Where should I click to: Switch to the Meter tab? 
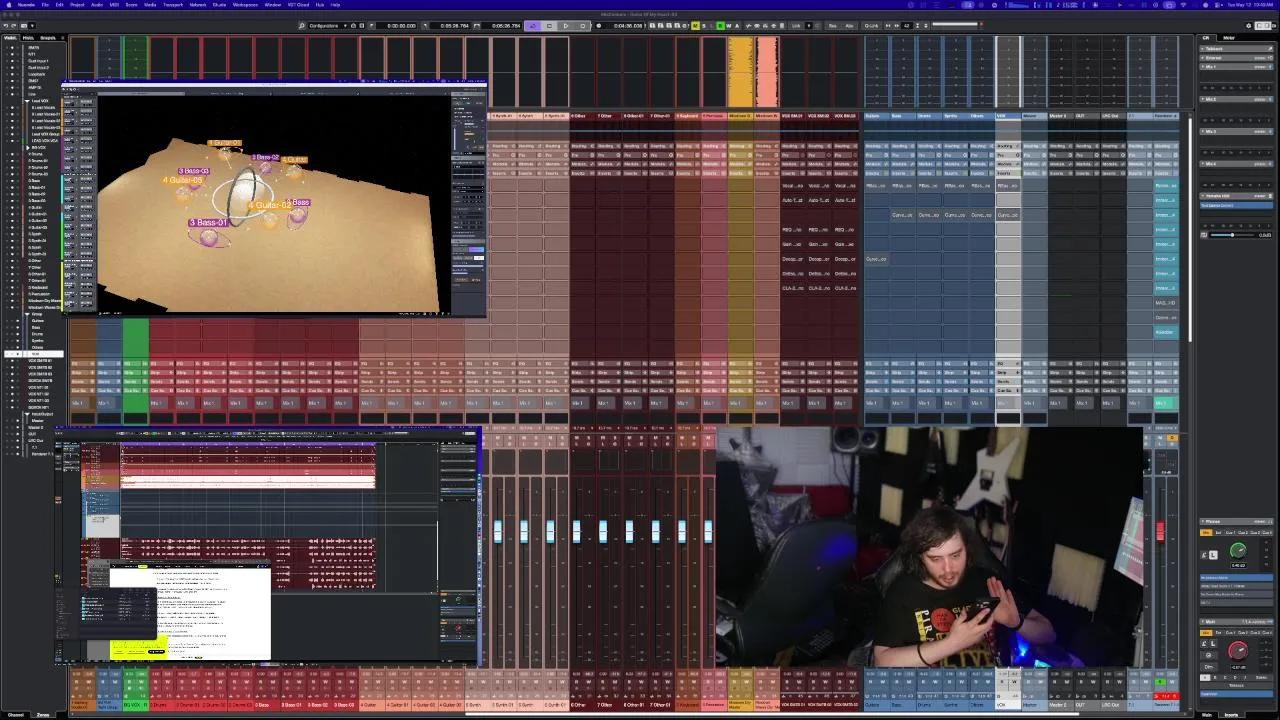click(x=1229, y=37)
